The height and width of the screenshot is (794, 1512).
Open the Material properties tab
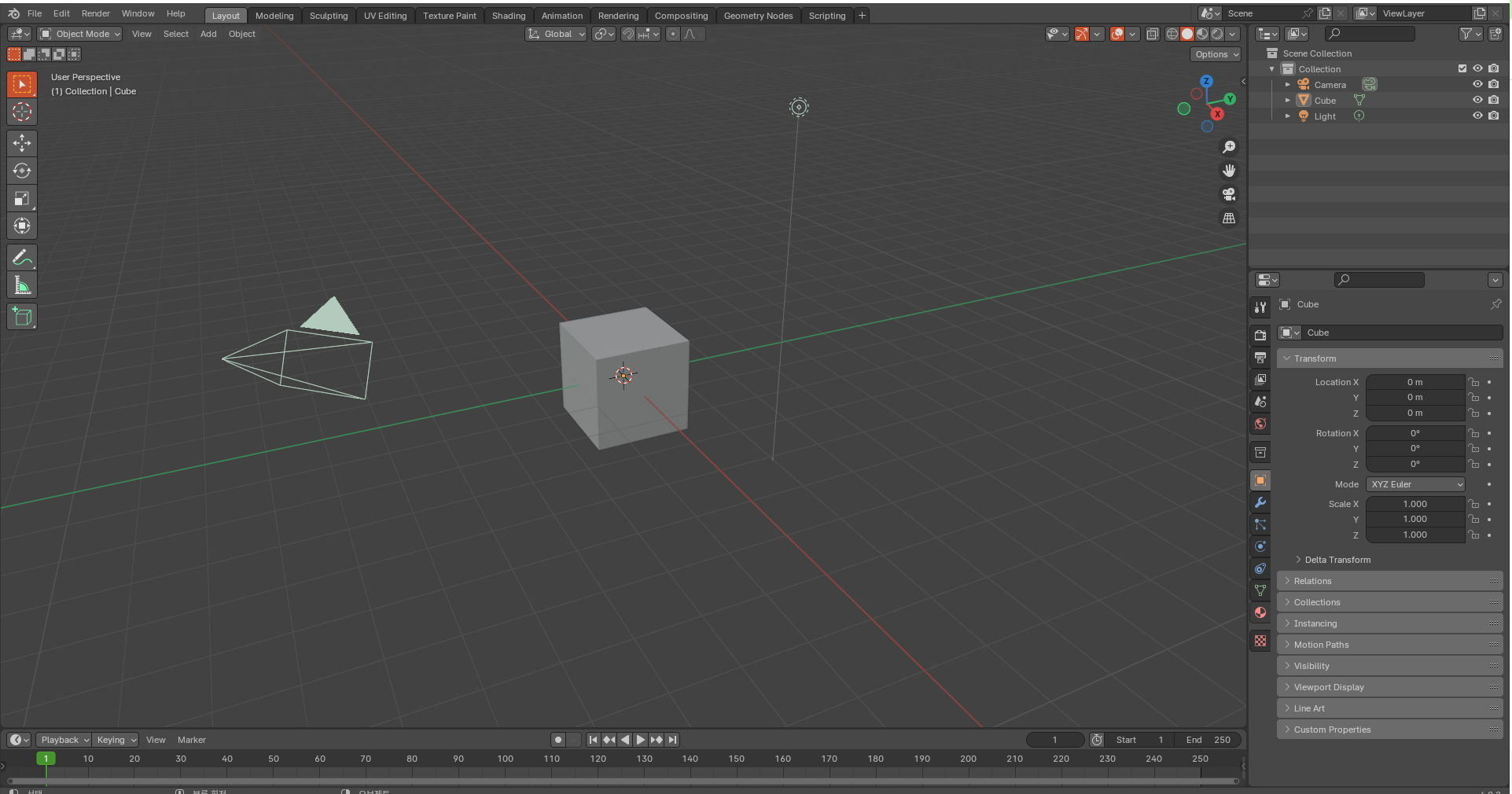pos(1260,612)
